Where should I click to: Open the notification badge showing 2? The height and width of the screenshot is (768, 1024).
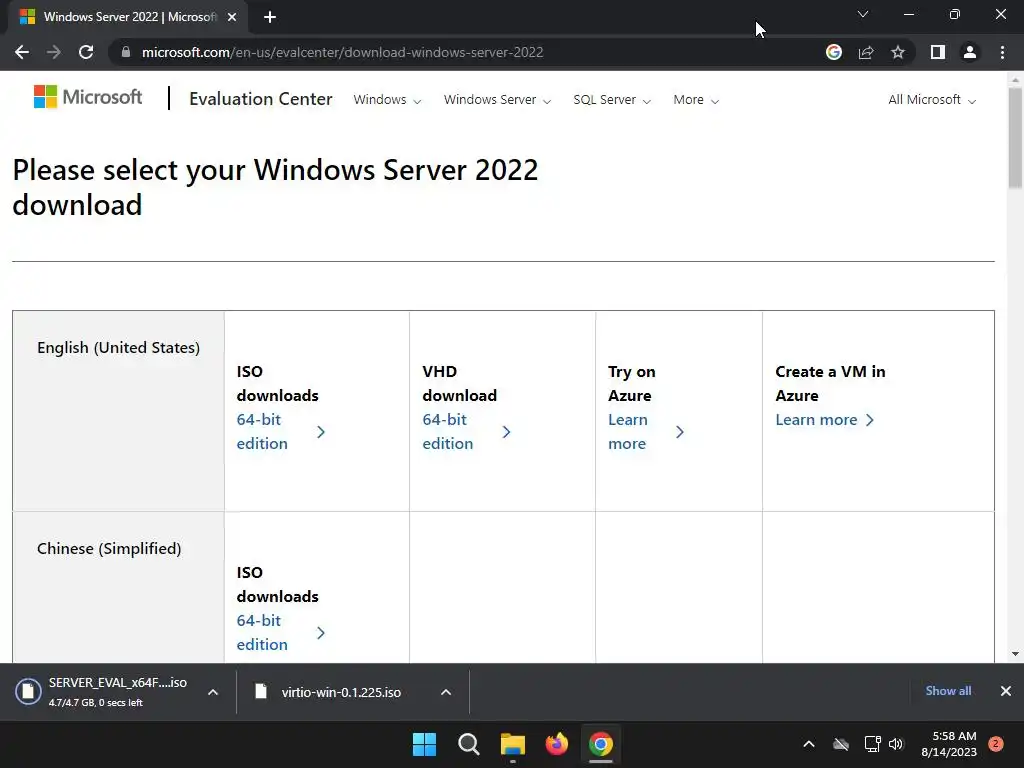[996, 744]
